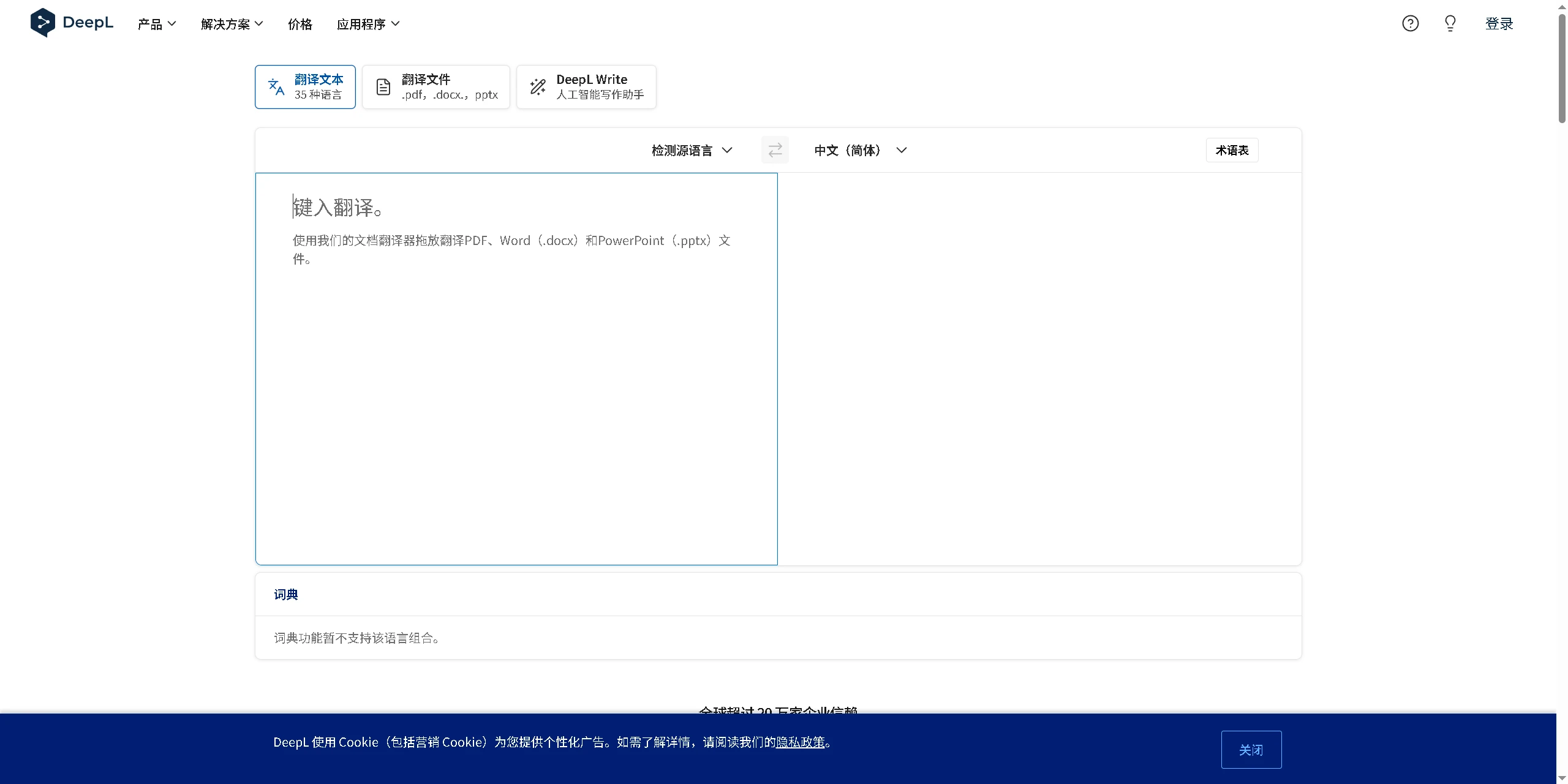Viewport: 1568px width, 784px height.
Task: Expand the 产品 menu
Action: pos(157,24)
